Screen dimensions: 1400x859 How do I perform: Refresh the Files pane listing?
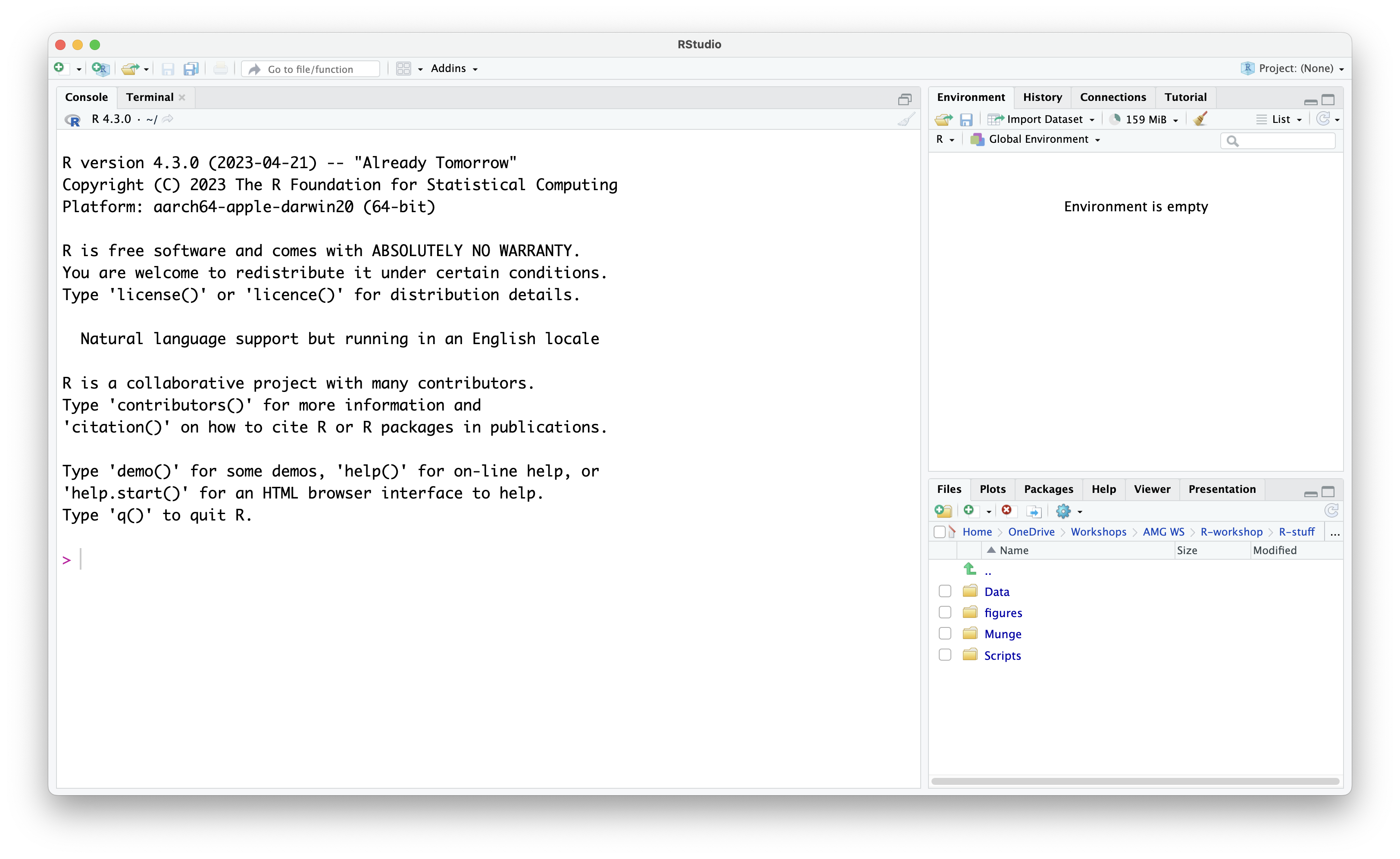tap(1331, 511)
